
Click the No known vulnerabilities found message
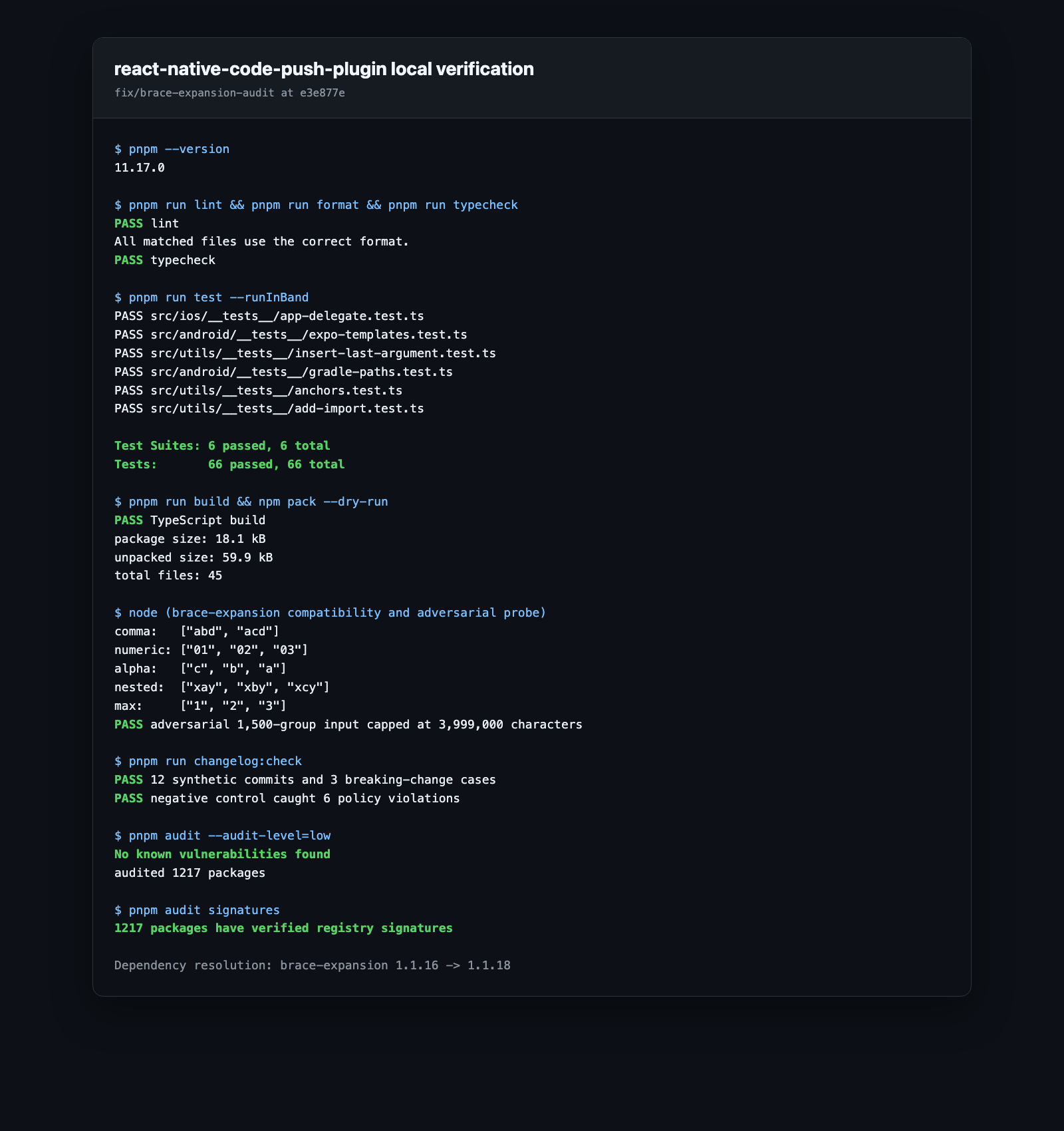tap(222, 854)
